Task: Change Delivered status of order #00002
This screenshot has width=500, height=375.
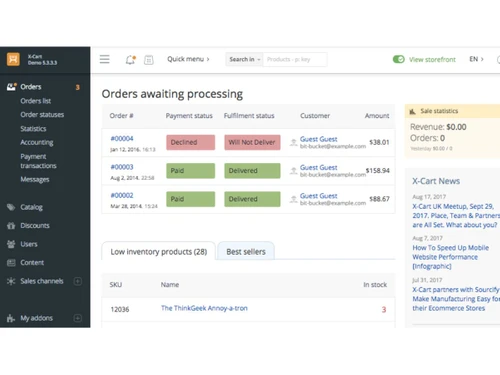Action: 252,199
